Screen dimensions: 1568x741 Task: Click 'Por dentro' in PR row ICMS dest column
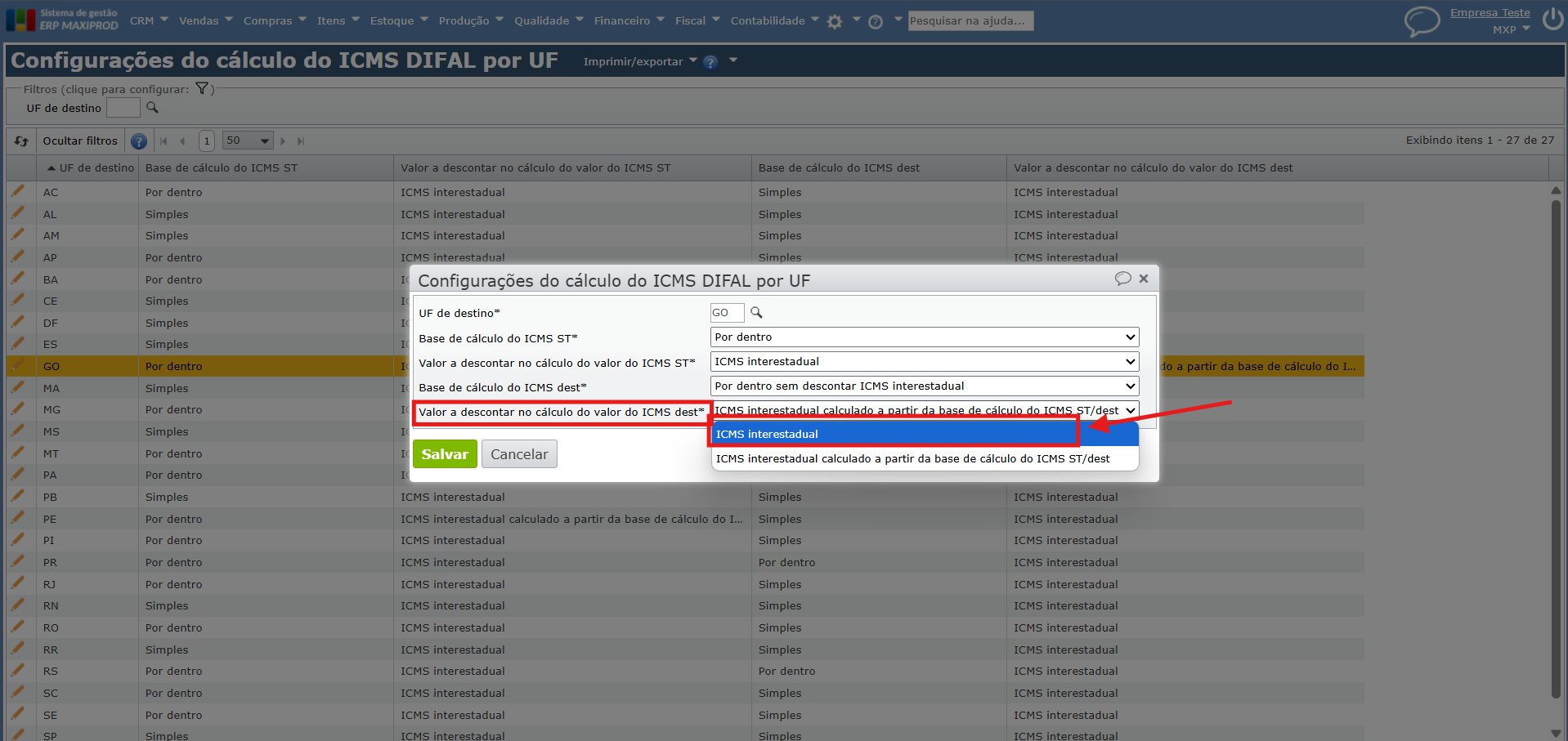786,562
